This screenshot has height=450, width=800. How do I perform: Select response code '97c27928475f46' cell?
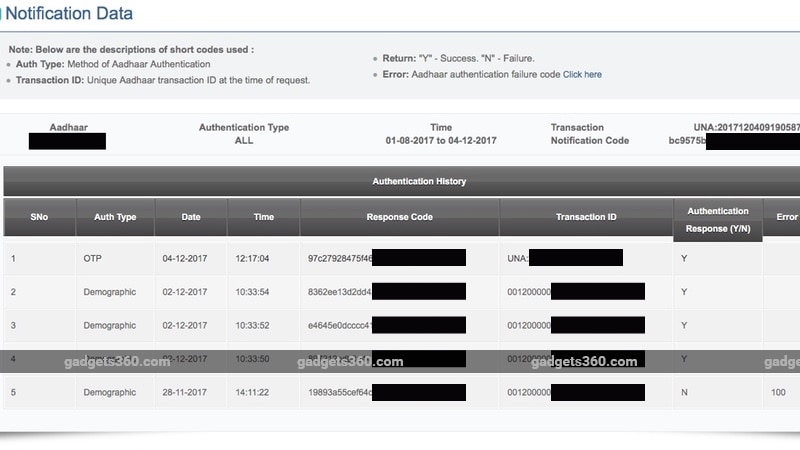[340, 259]
